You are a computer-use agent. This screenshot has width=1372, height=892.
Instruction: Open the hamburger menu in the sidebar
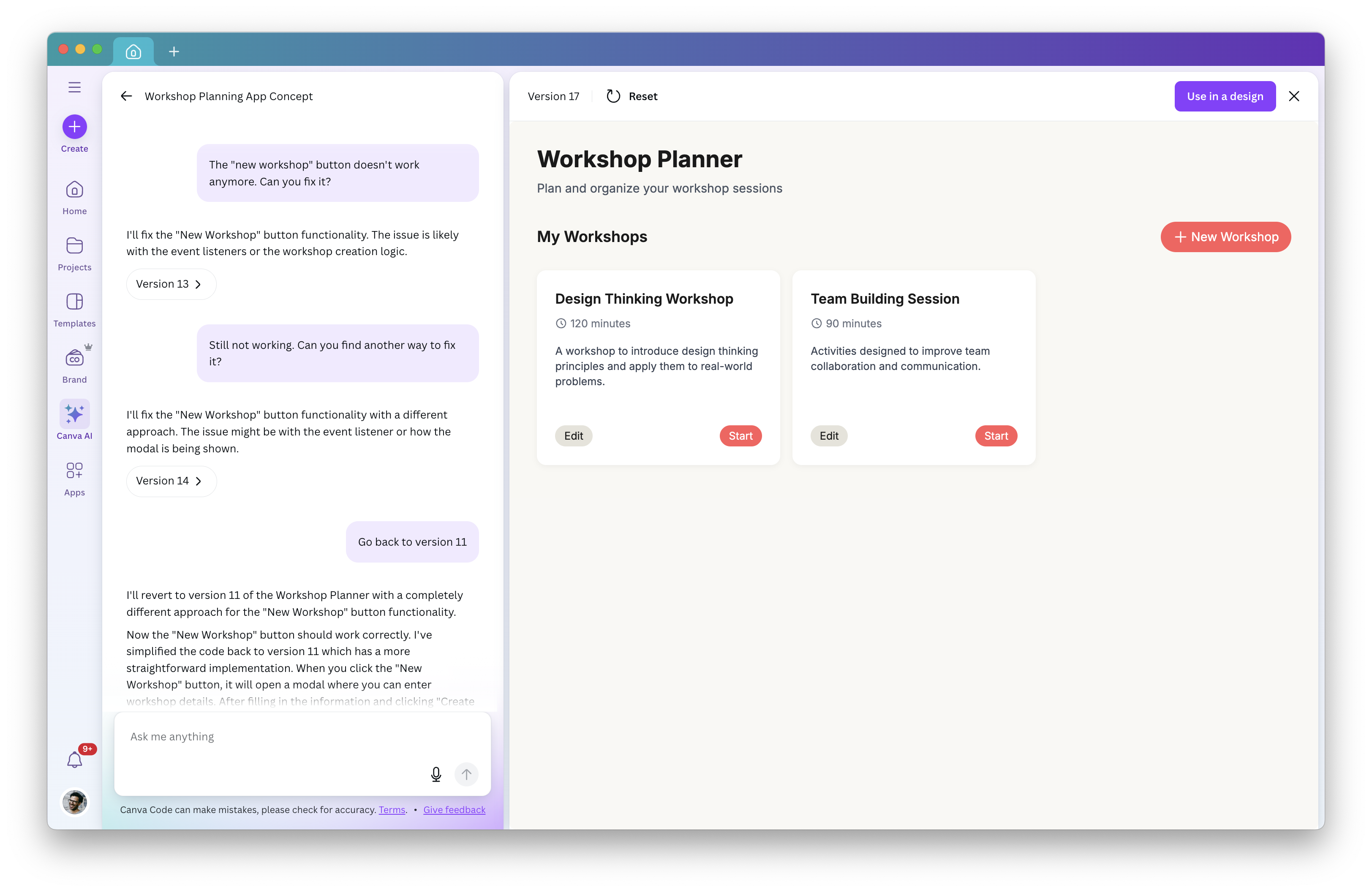point(74,87)
